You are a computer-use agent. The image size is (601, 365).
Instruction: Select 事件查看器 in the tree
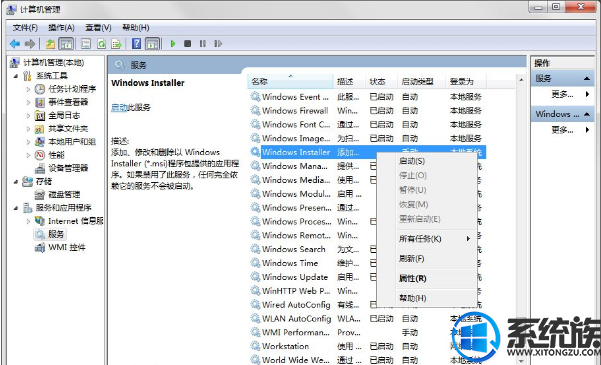tap(68, 102)
